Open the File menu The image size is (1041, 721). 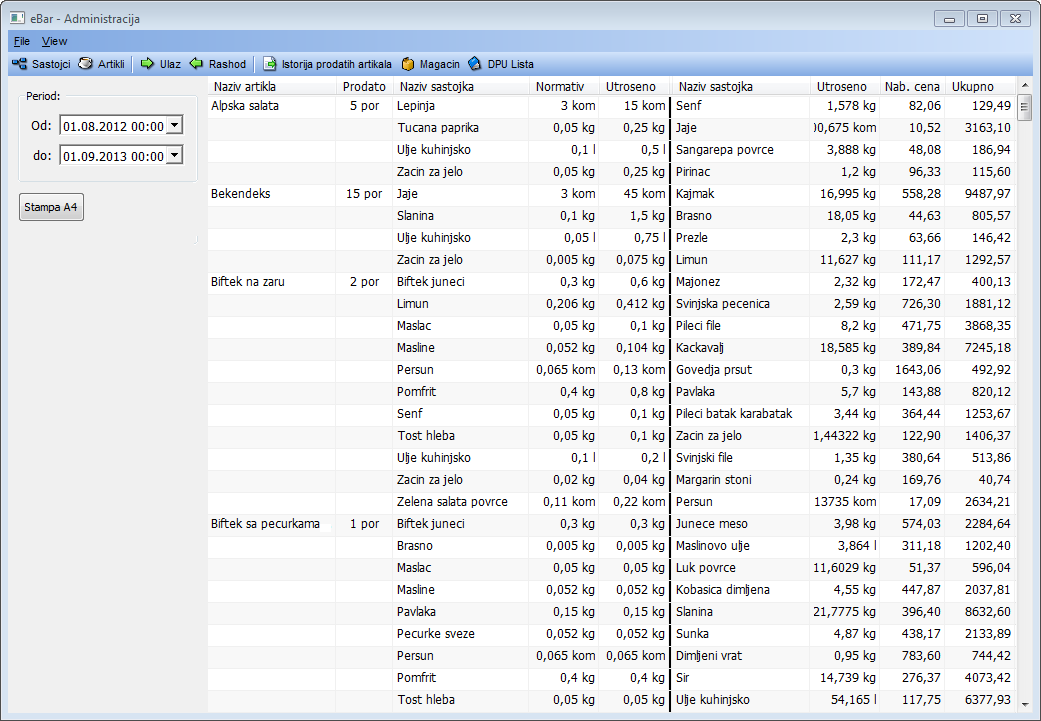(x=22, y=41)
